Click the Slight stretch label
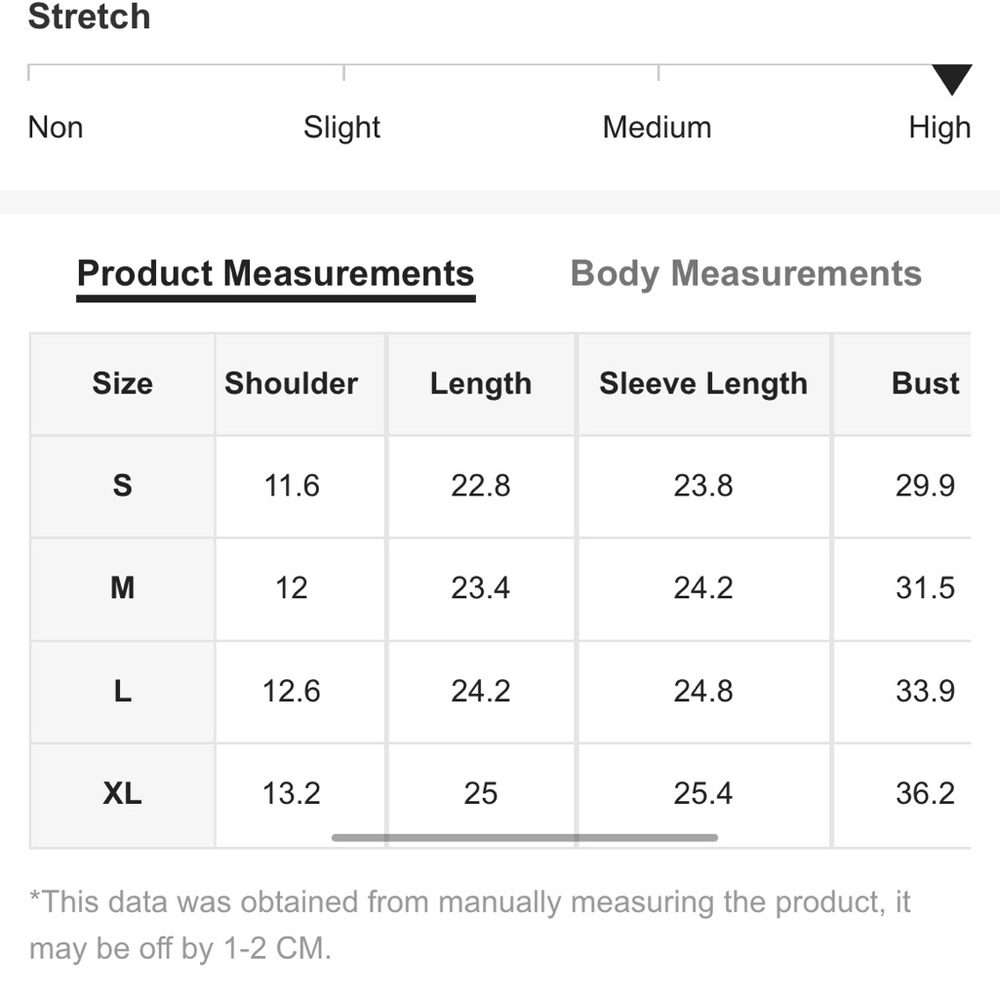 [342, 128]
